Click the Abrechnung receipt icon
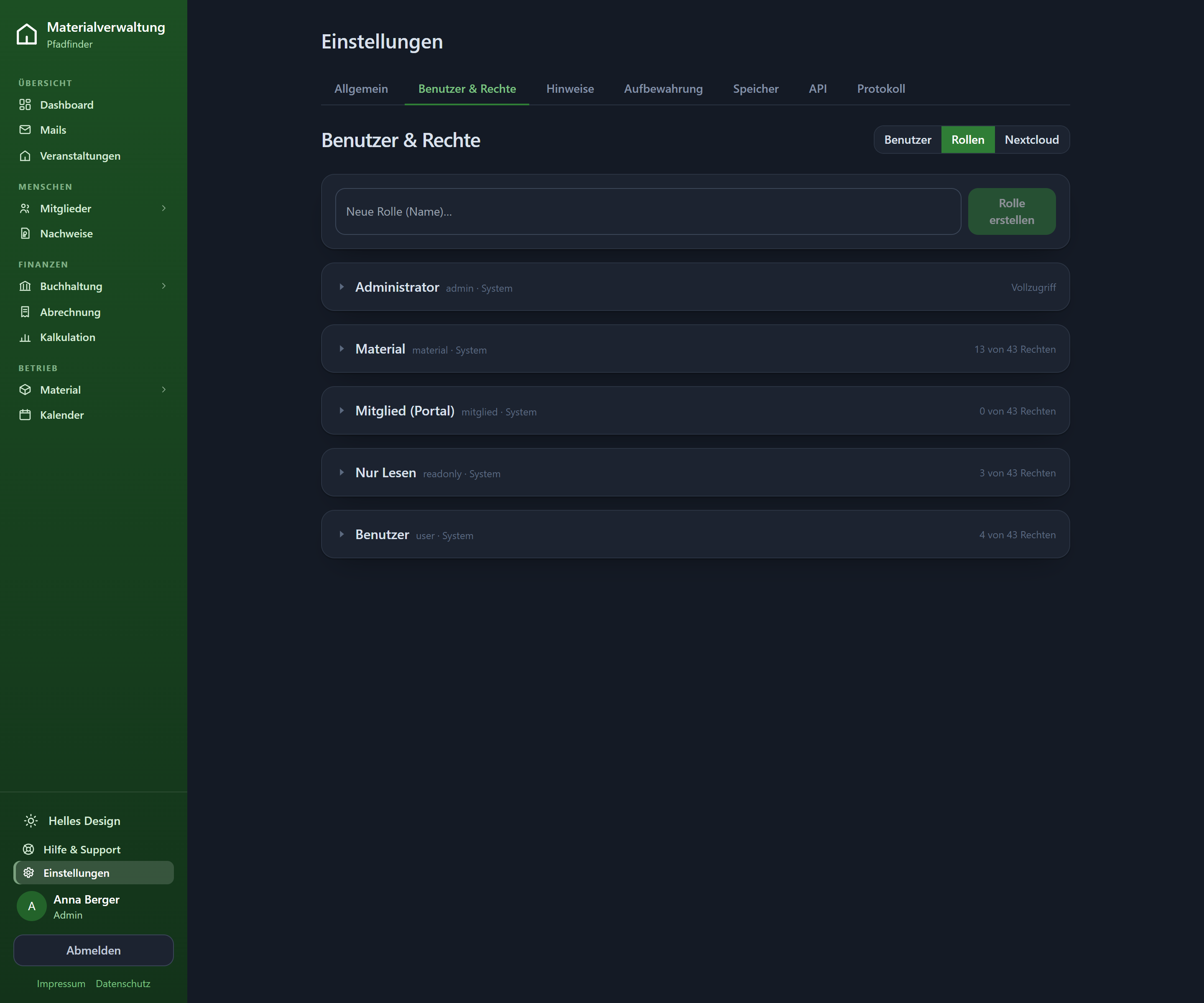 coord(25,312)
